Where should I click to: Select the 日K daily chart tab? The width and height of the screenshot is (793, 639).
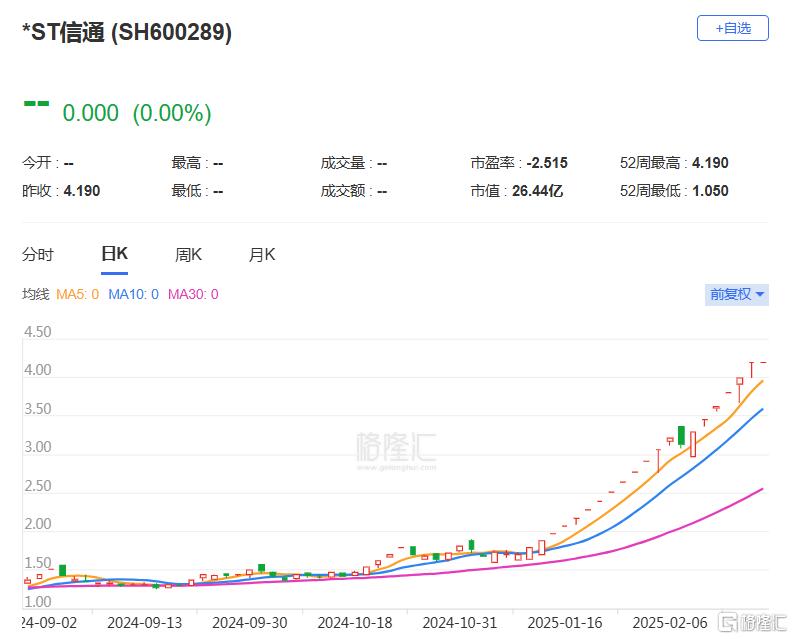(x=114, y=253)
